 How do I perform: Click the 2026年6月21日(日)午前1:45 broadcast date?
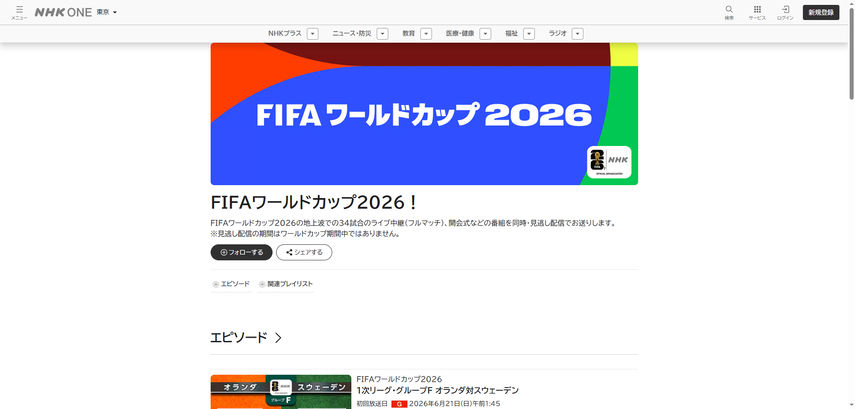(455, 404)
